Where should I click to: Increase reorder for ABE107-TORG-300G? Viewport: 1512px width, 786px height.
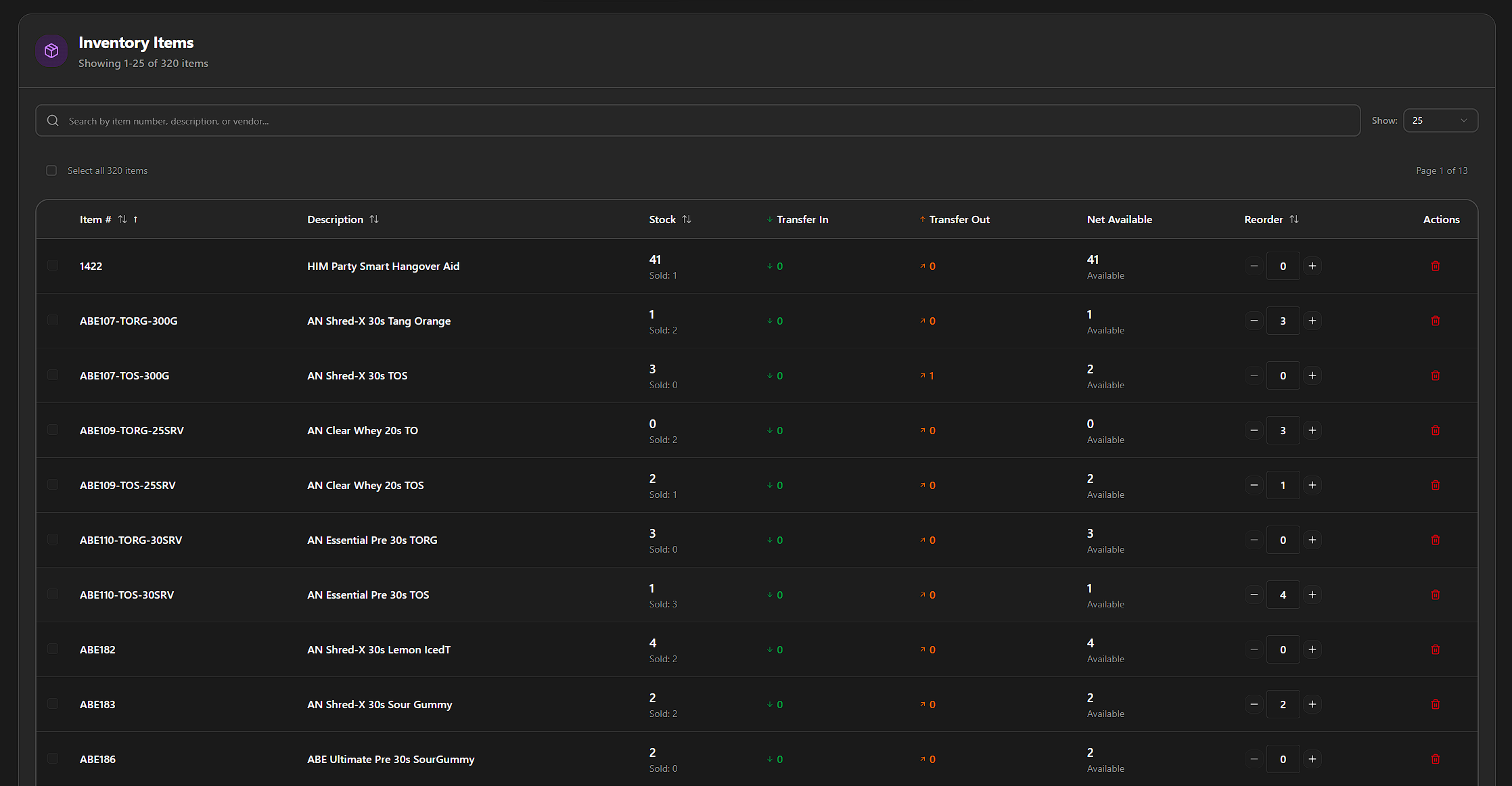pos(1312,321)
